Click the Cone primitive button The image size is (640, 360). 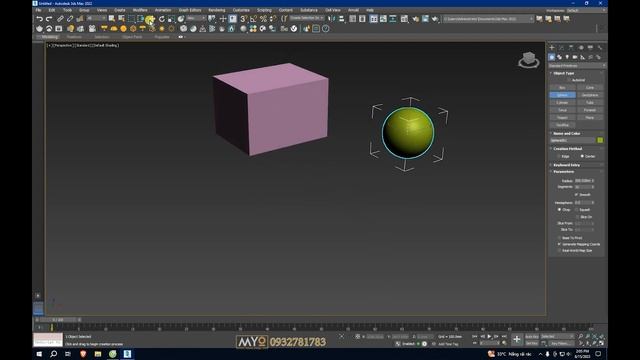(590, 87)
